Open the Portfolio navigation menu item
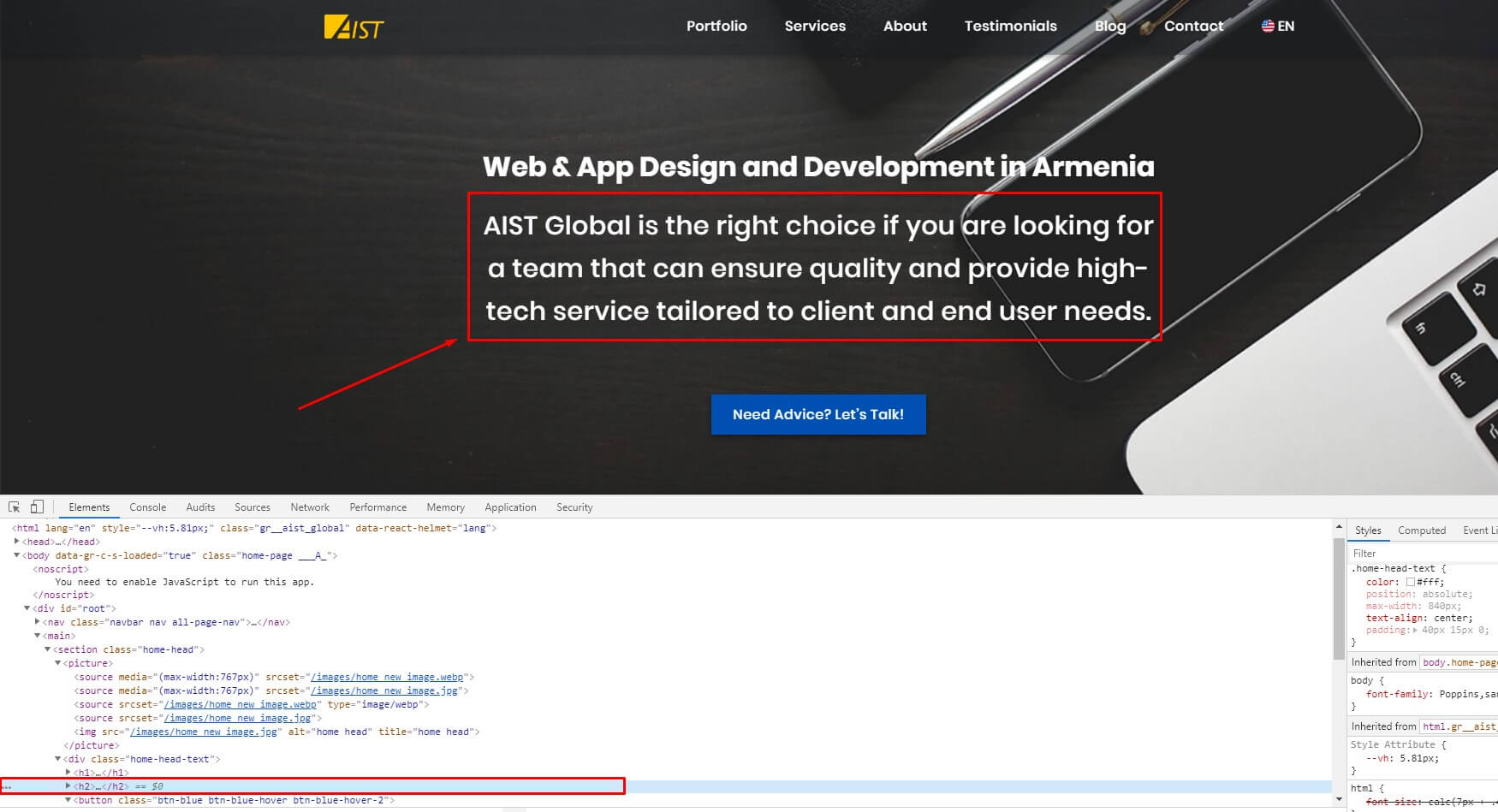The height and width of the screenshot is (812, 1498). [716, 26]
